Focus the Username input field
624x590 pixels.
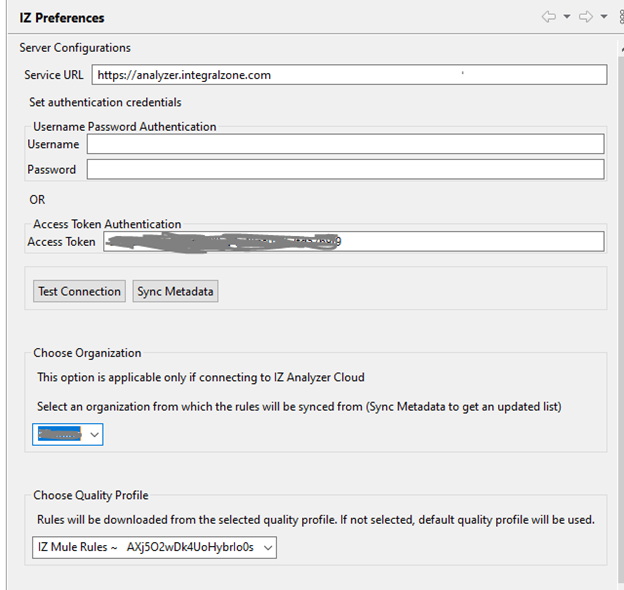tap(345, 144)
